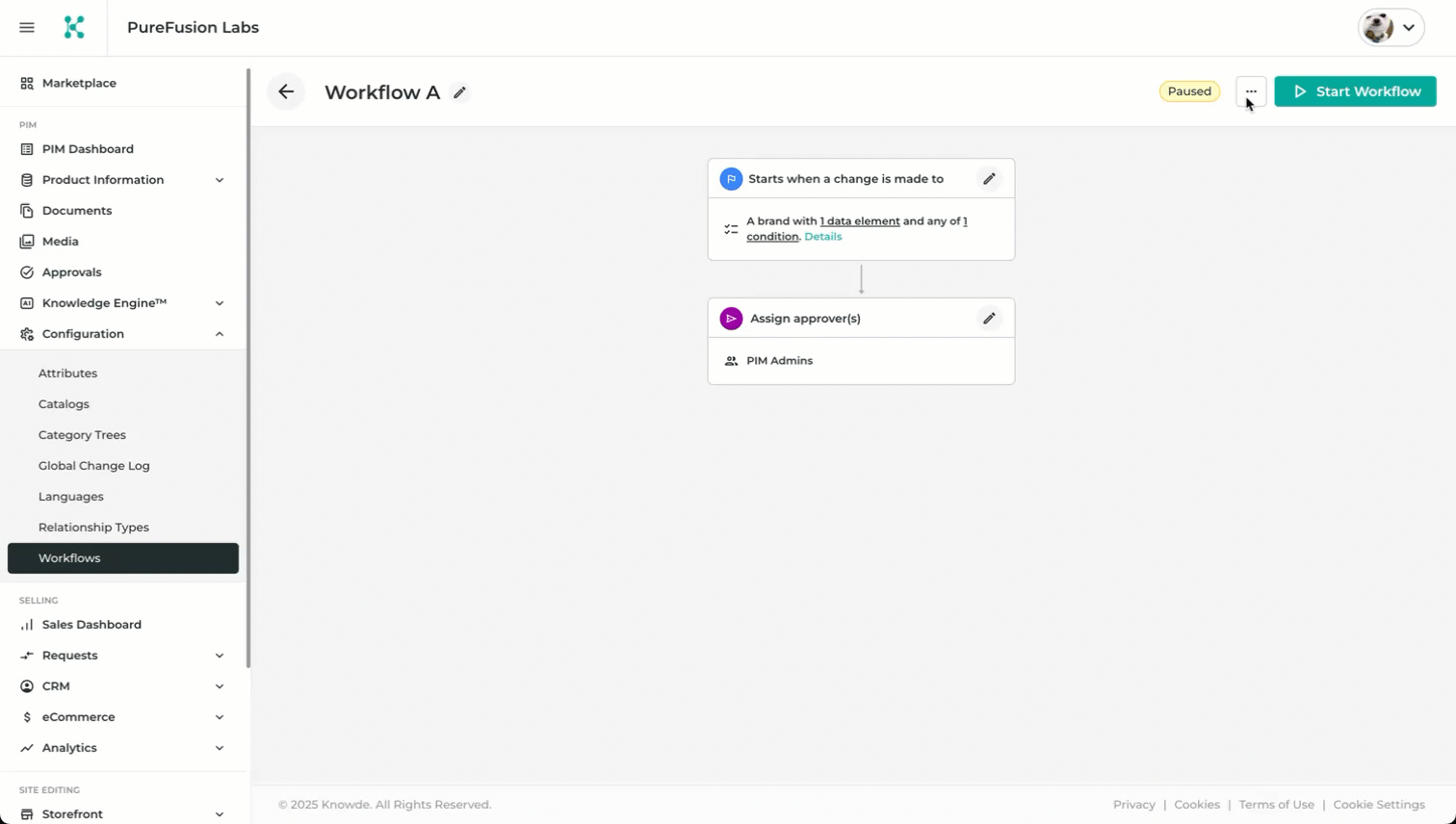
Task: Edit the 'Starts when a change' trigger step
Action: (x=989, y=179)
